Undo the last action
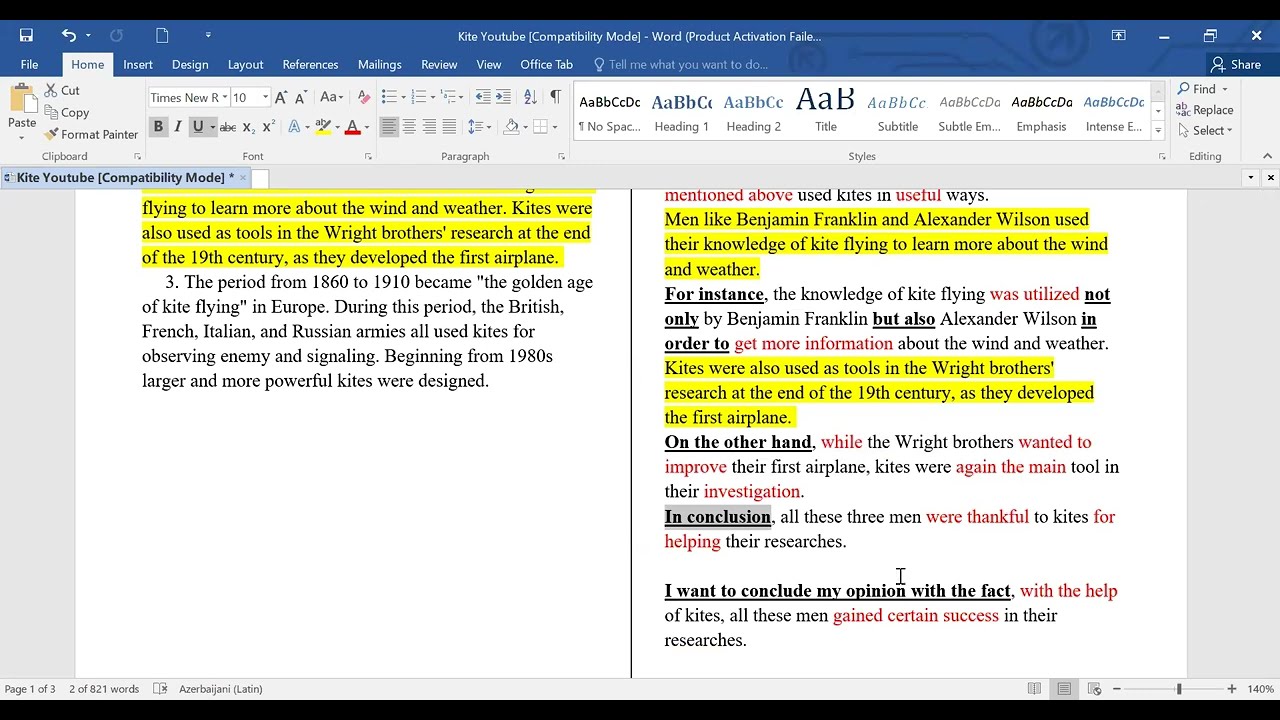 (x=68, y=36)
